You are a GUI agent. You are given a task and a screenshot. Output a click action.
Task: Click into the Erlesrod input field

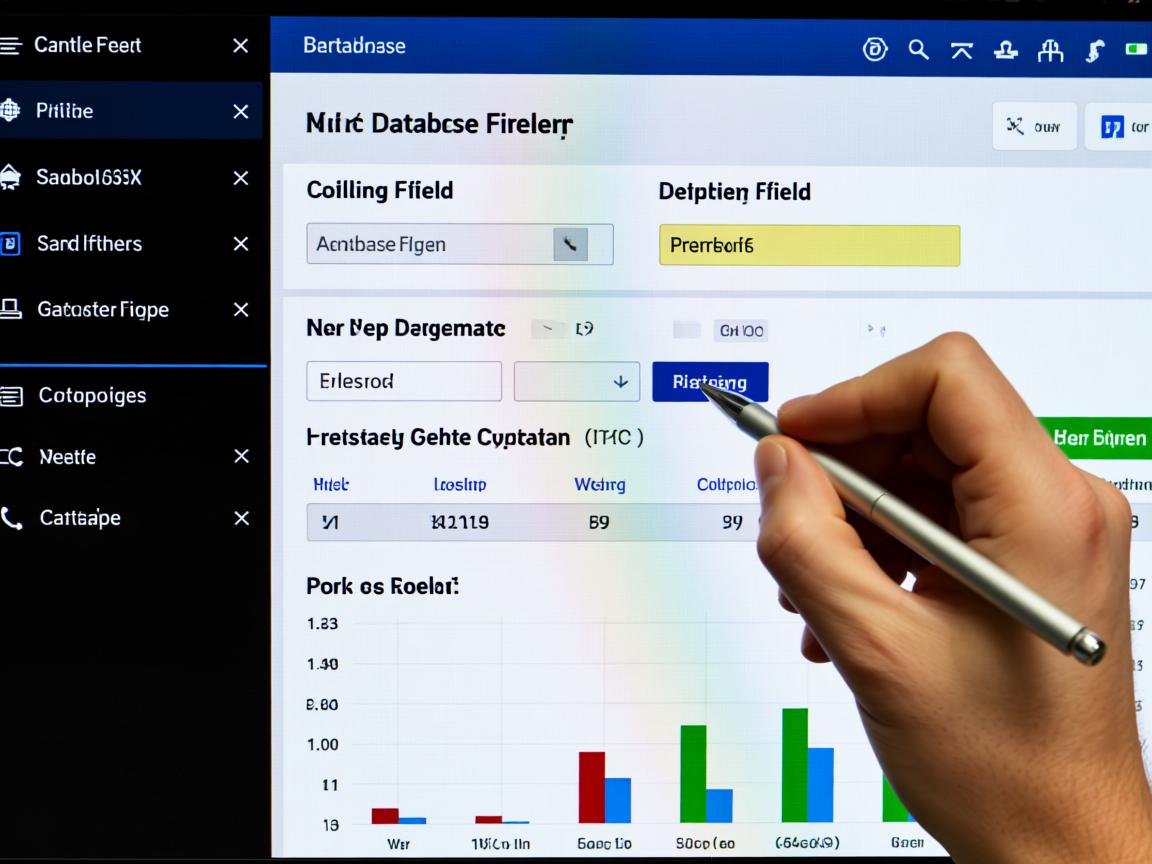(x=403, y=381)
